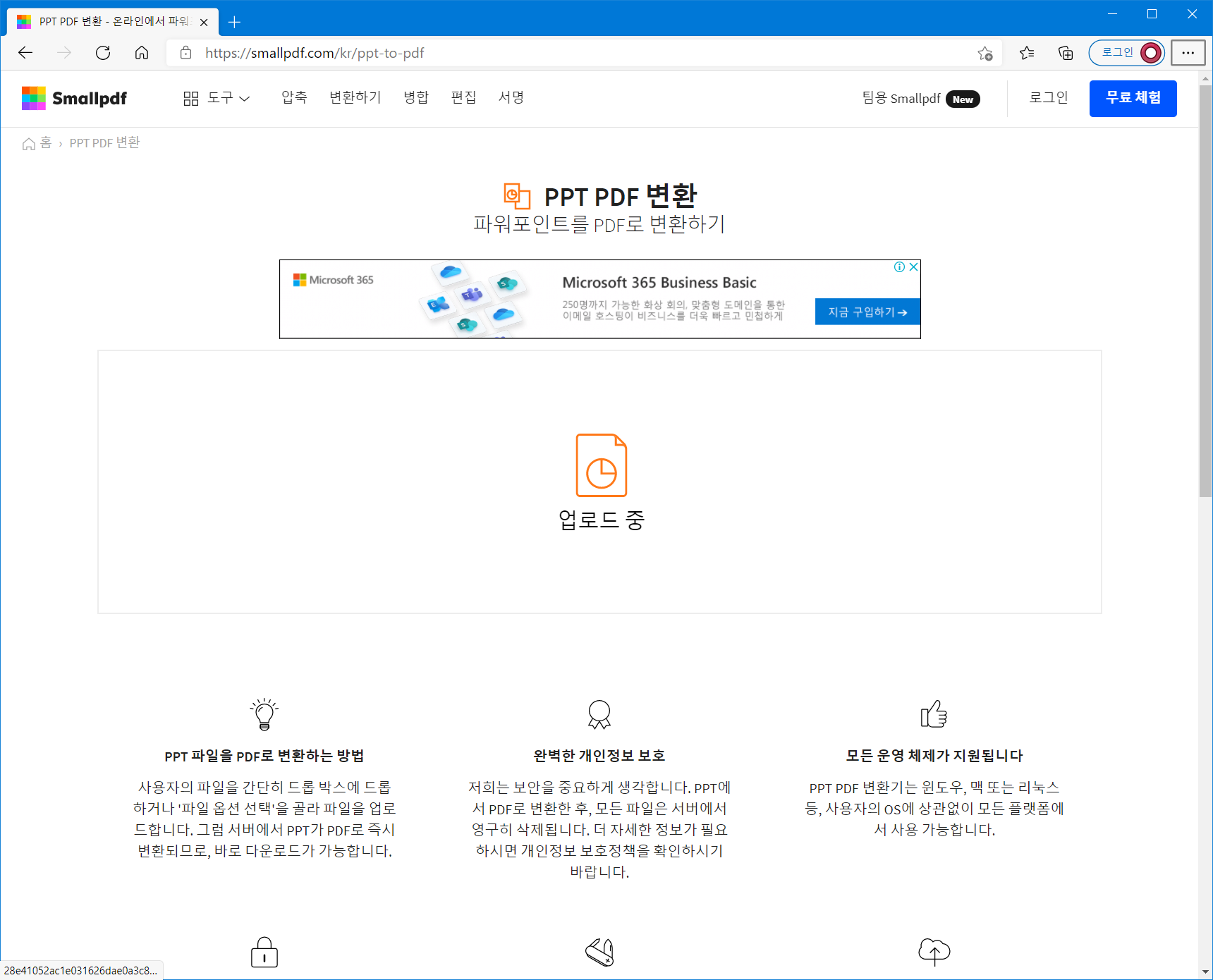The image size is (1213, 980).
Task: Open the browser home page
Action: pyautogui.click(x=142, y=53)
